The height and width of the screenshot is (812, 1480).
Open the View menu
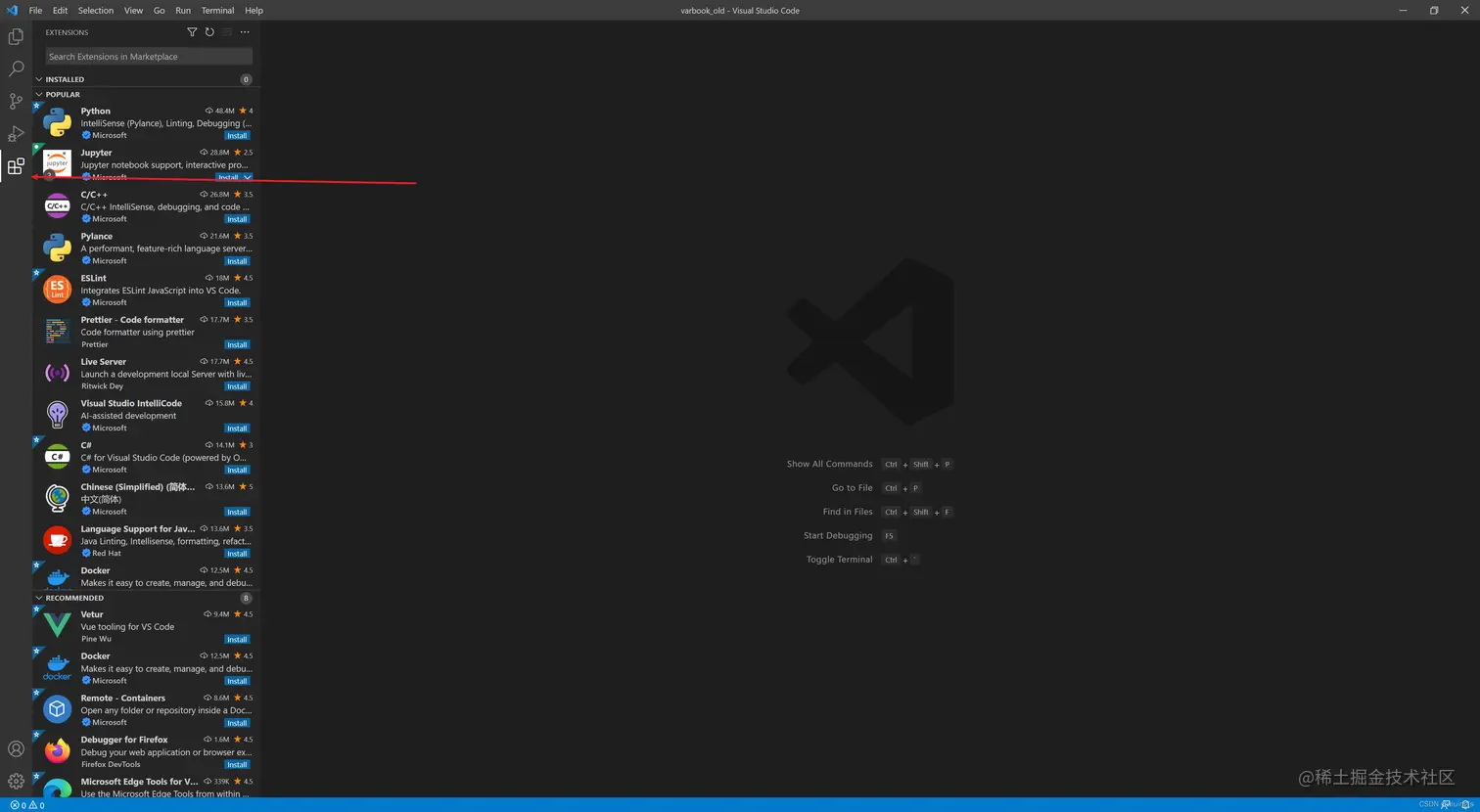point(133,10)
